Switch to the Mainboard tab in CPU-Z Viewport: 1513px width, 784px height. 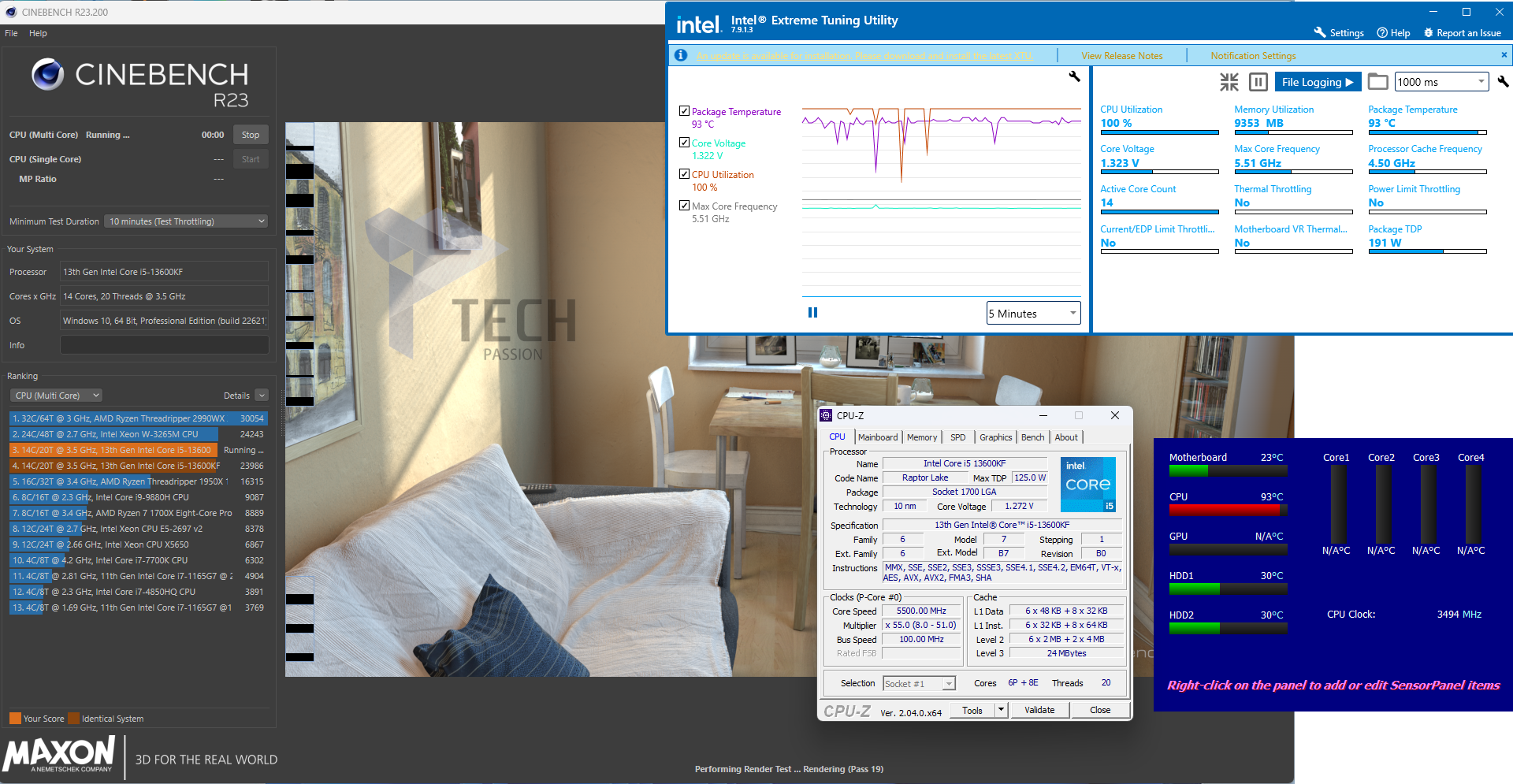878,437
